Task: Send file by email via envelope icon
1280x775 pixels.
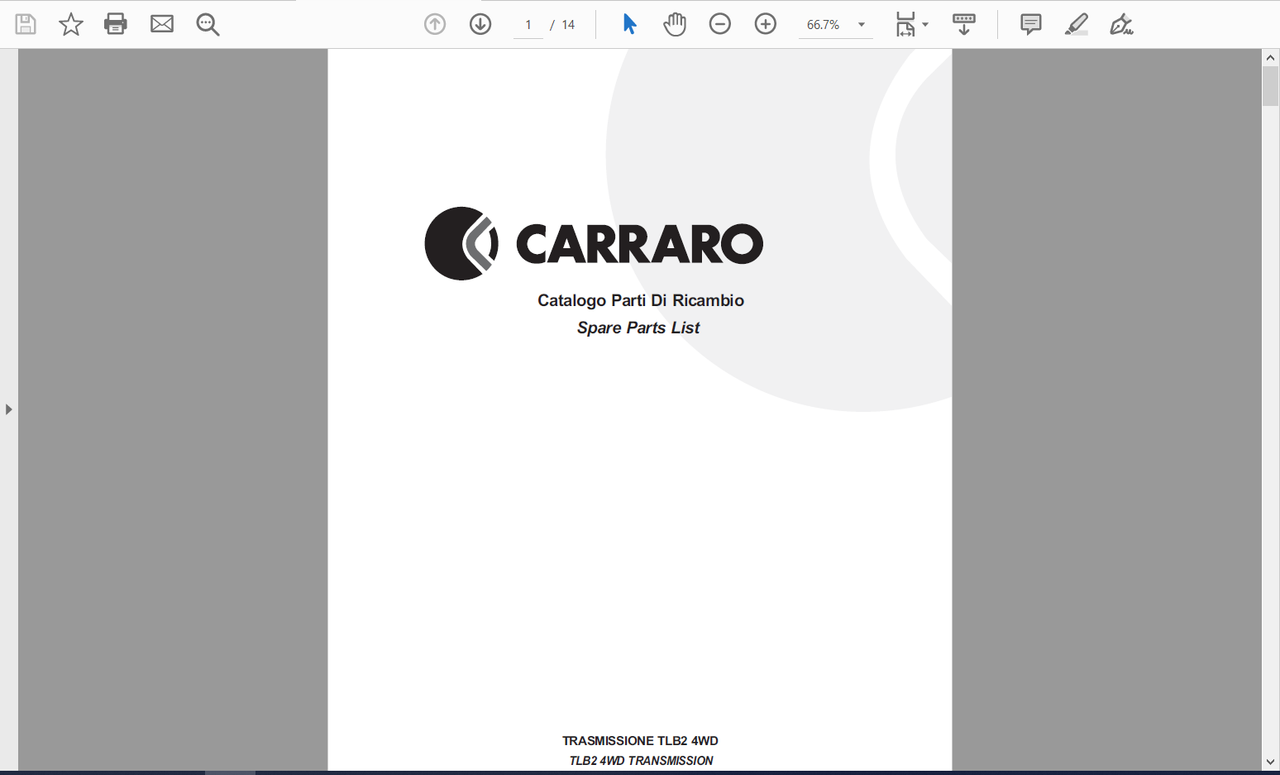Action: (162, 24)
